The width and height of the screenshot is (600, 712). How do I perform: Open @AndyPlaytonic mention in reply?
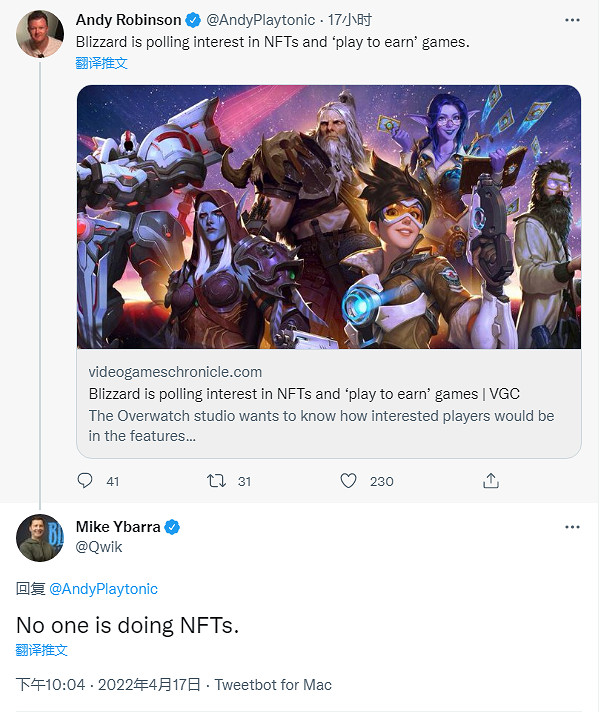pos(103,589)
